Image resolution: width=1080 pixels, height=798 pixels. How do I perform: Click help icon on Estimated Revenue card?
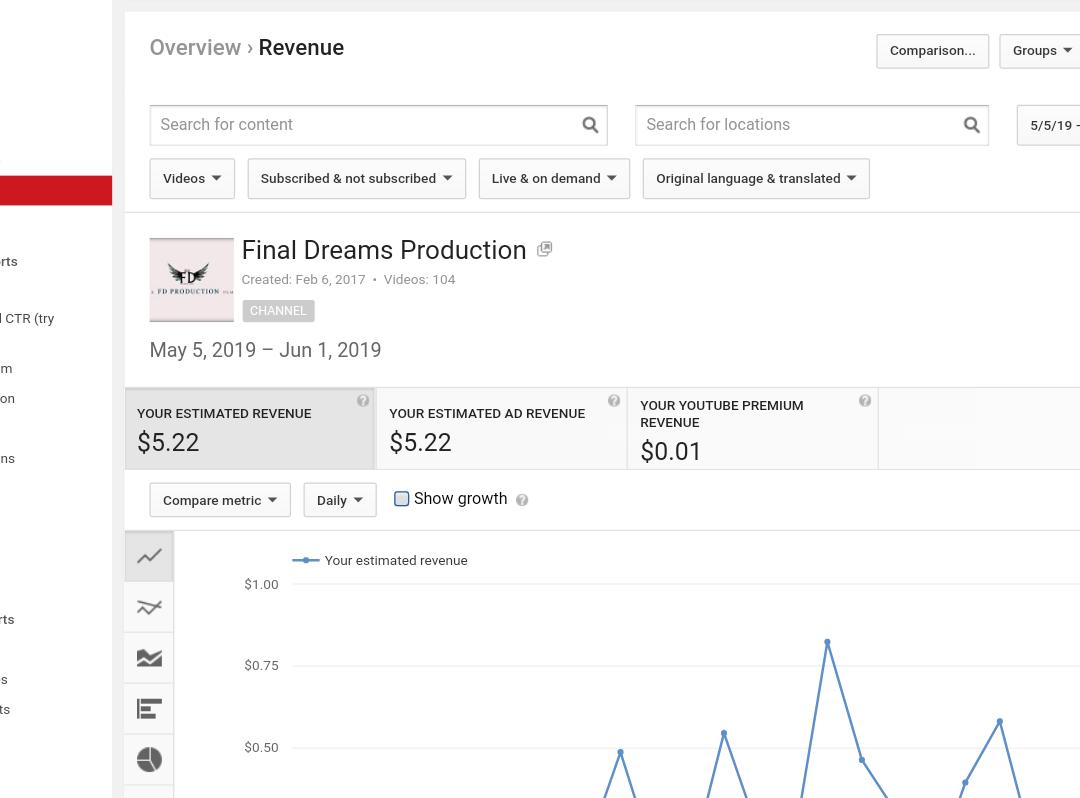(363, 401)
